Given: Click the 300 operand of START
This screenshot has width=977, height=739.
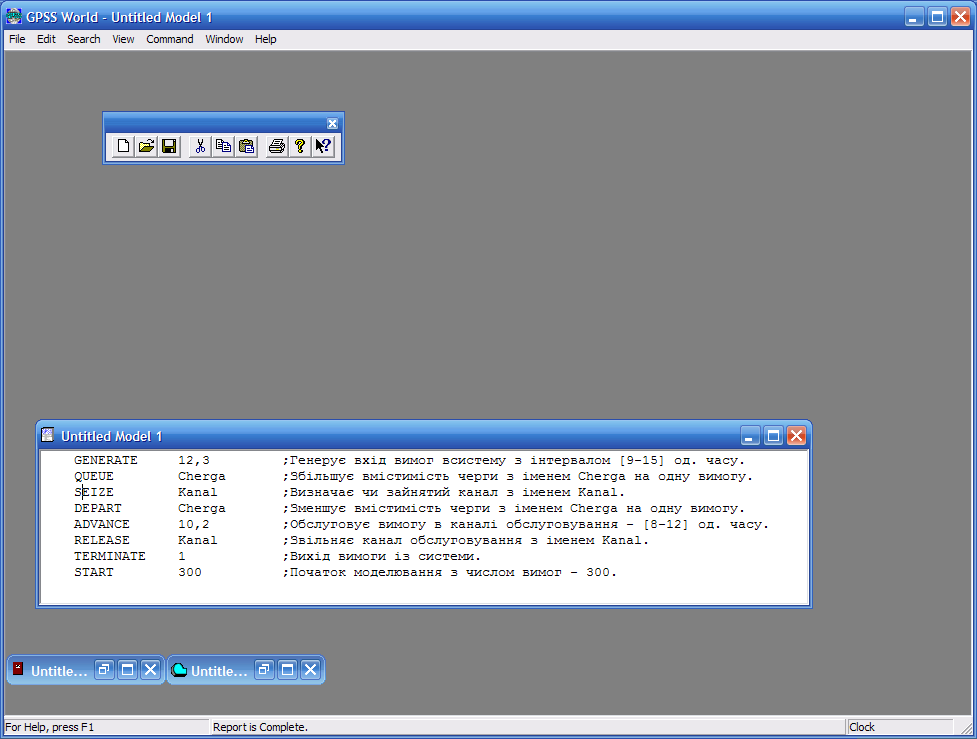Looking at the screenshot, I should coord(189,573).
